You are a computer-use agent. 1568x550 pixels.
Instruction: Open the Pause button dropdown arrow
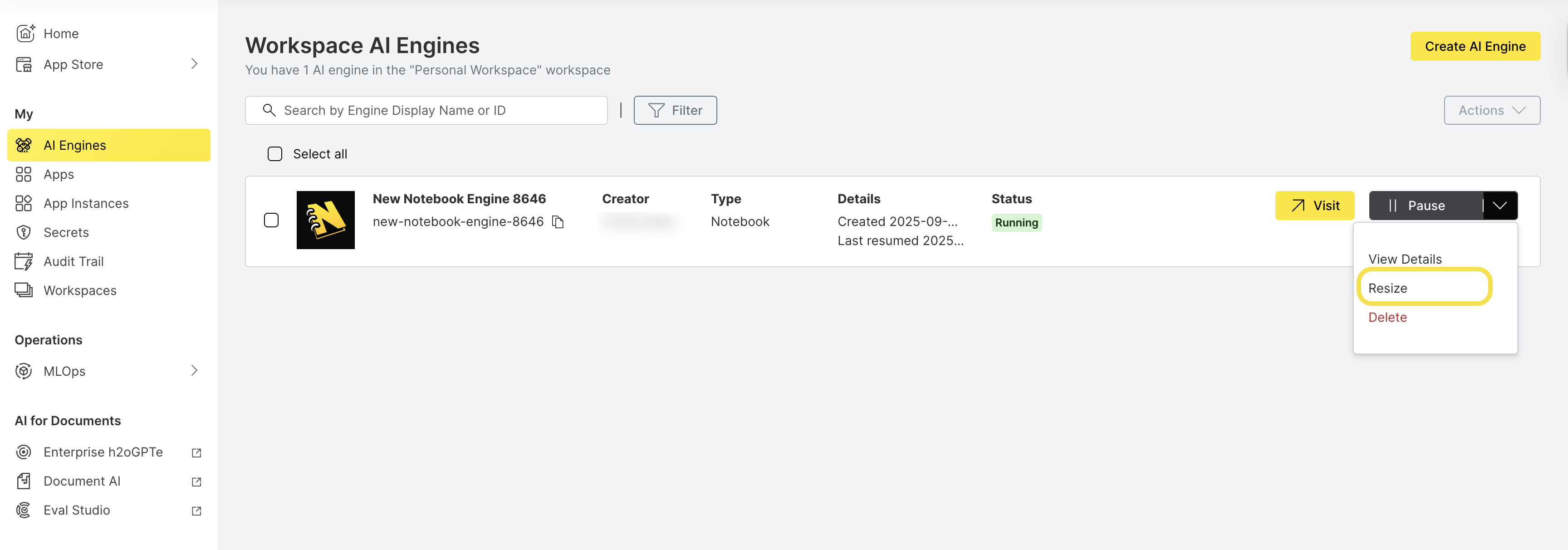pyautogui.click(x=1500, y=205)
